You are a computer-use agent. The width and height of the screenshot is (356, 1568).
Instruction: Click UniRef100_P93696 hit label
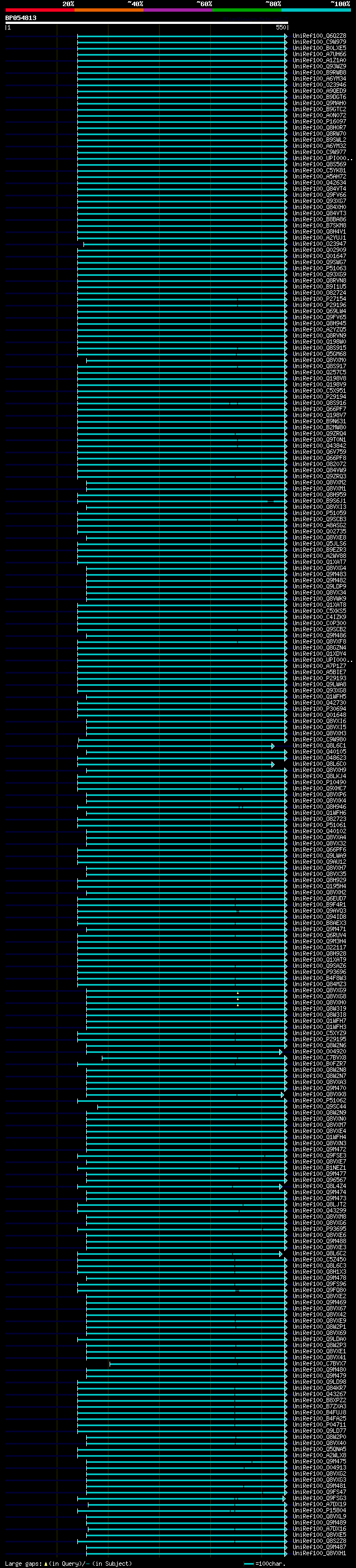click(x=319, y=972)
